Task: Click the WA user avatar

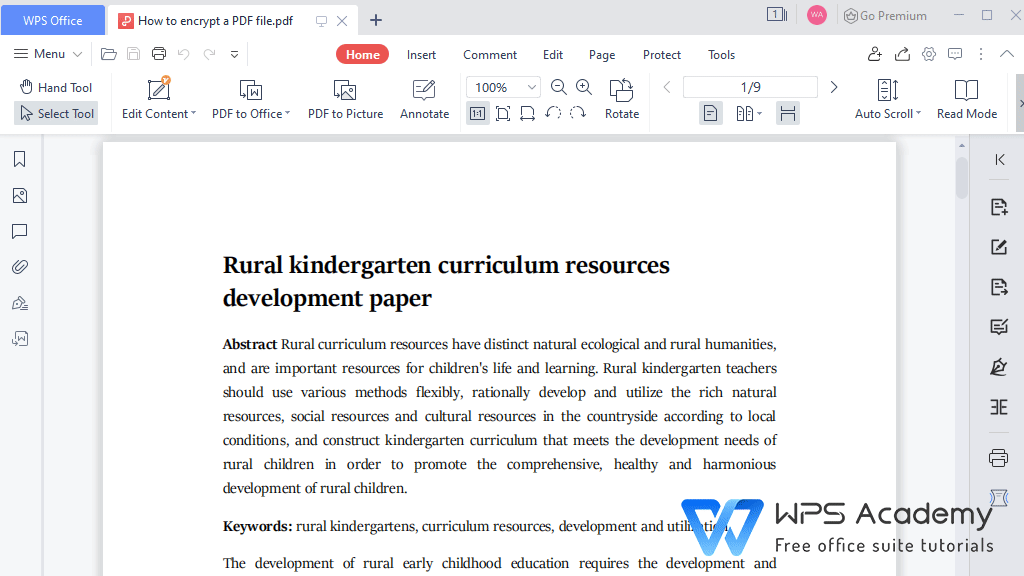Action: 817,15
